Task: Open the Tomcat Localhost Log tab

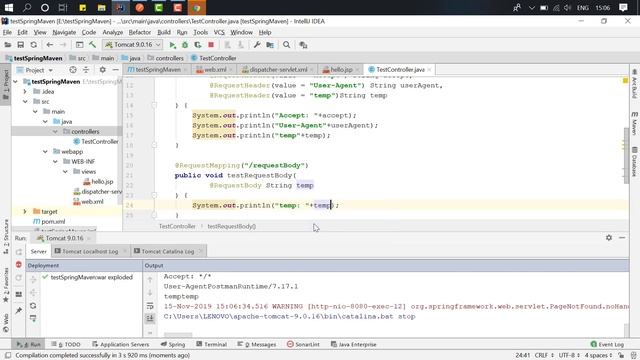Action: pyautogui.click(x=90, y=251)
